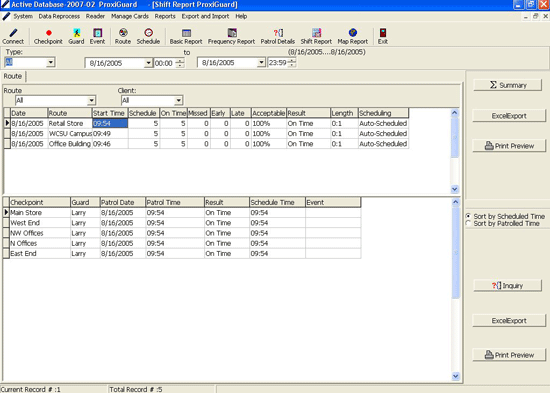
Task: Click the lower Print Preview button
Action: [x=509, y=355]
